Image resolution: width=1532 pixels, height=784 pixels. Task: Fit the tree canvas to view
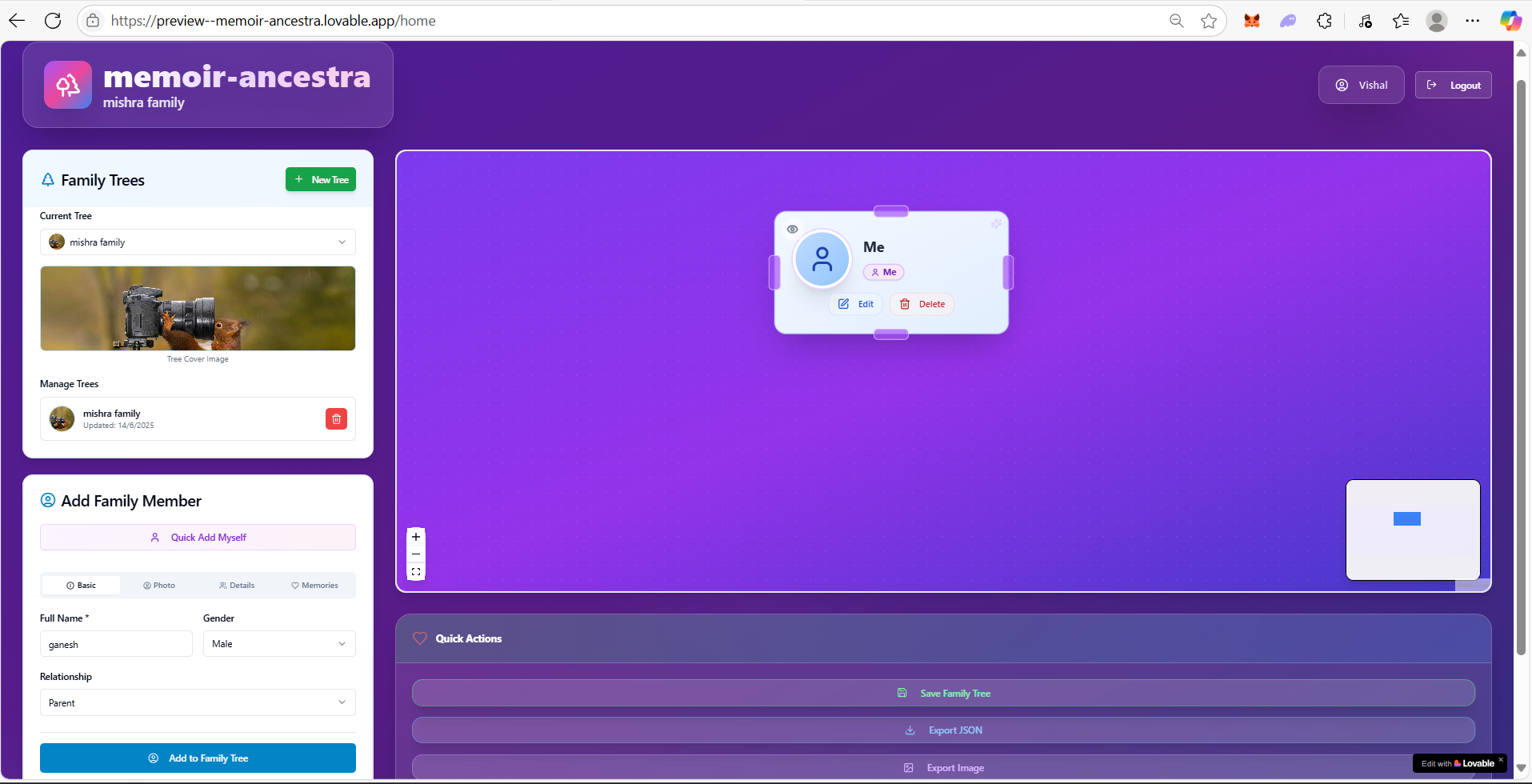(416, 572)
